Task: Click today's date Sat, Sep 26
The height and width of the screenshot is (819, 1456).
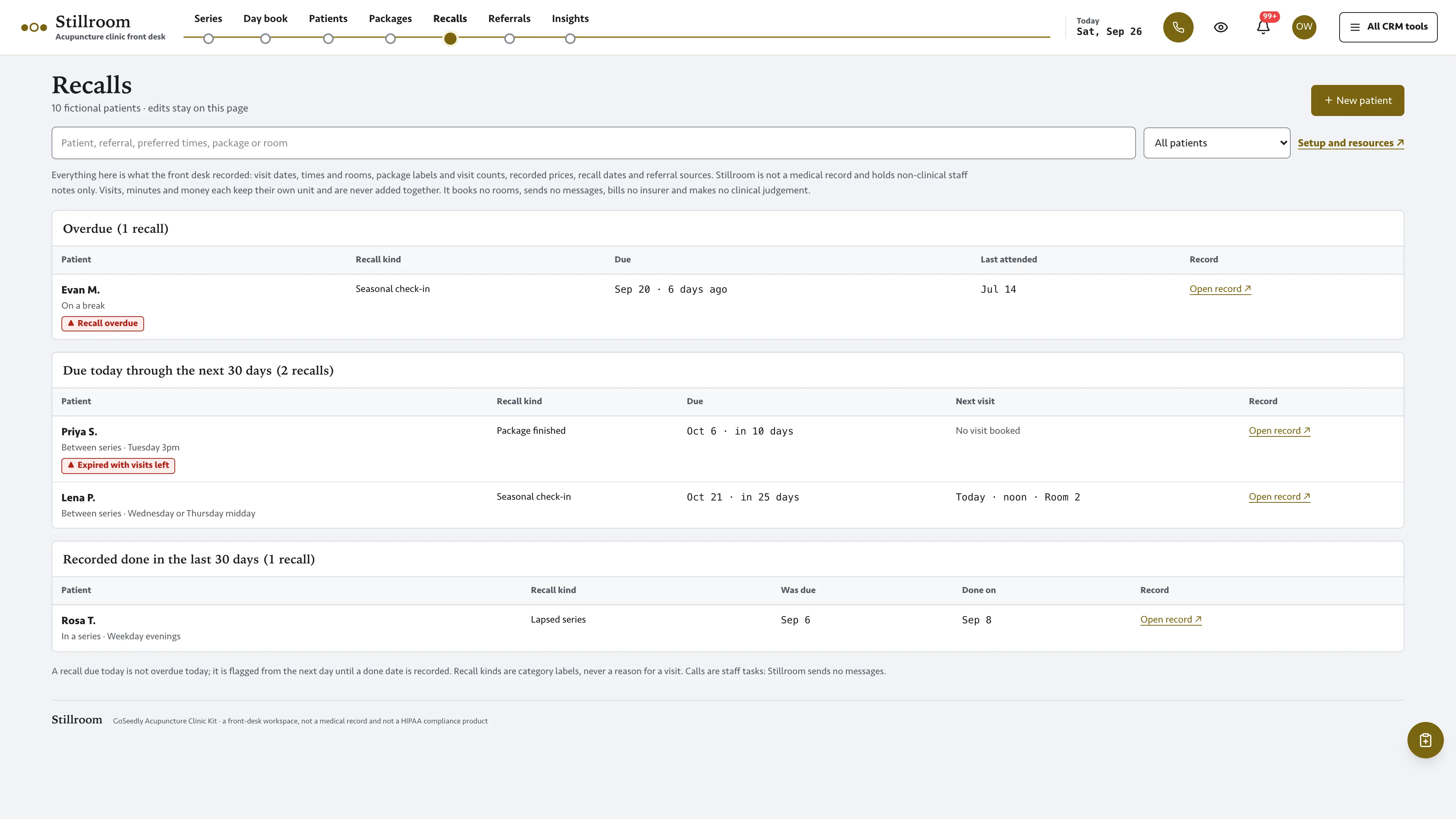Action: tap(1109, 31)
